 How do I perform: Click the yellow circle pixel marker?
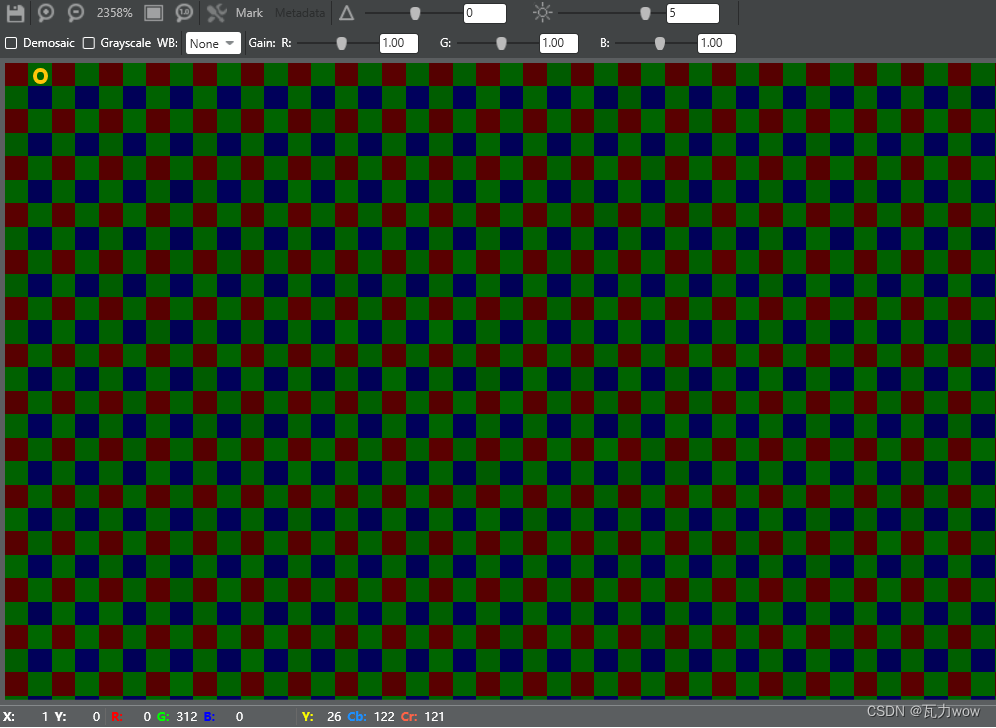click(x=40, y=76)
